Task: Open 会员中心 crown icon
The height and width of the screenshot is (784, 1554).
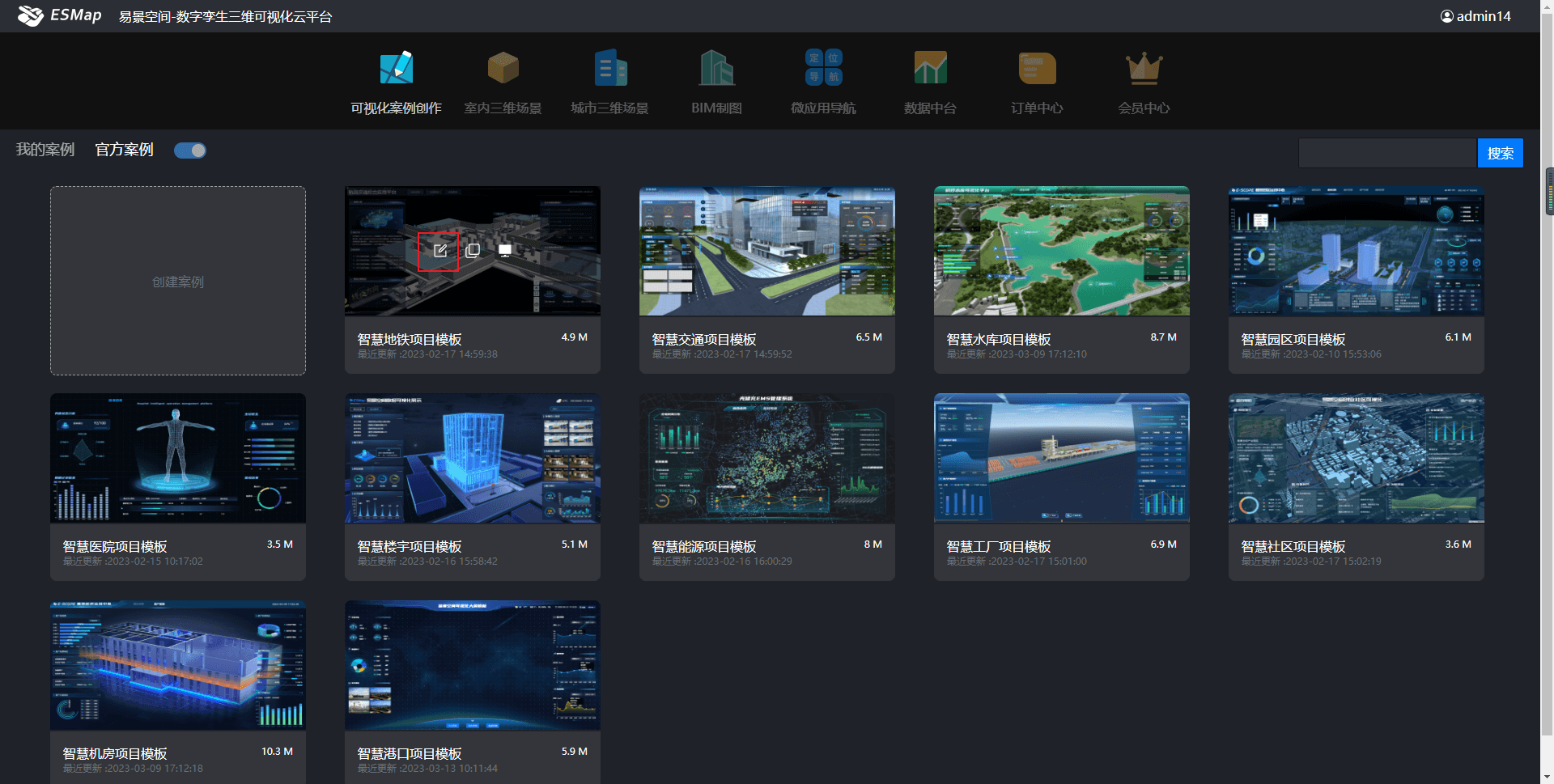Action: pos(1144,69)
